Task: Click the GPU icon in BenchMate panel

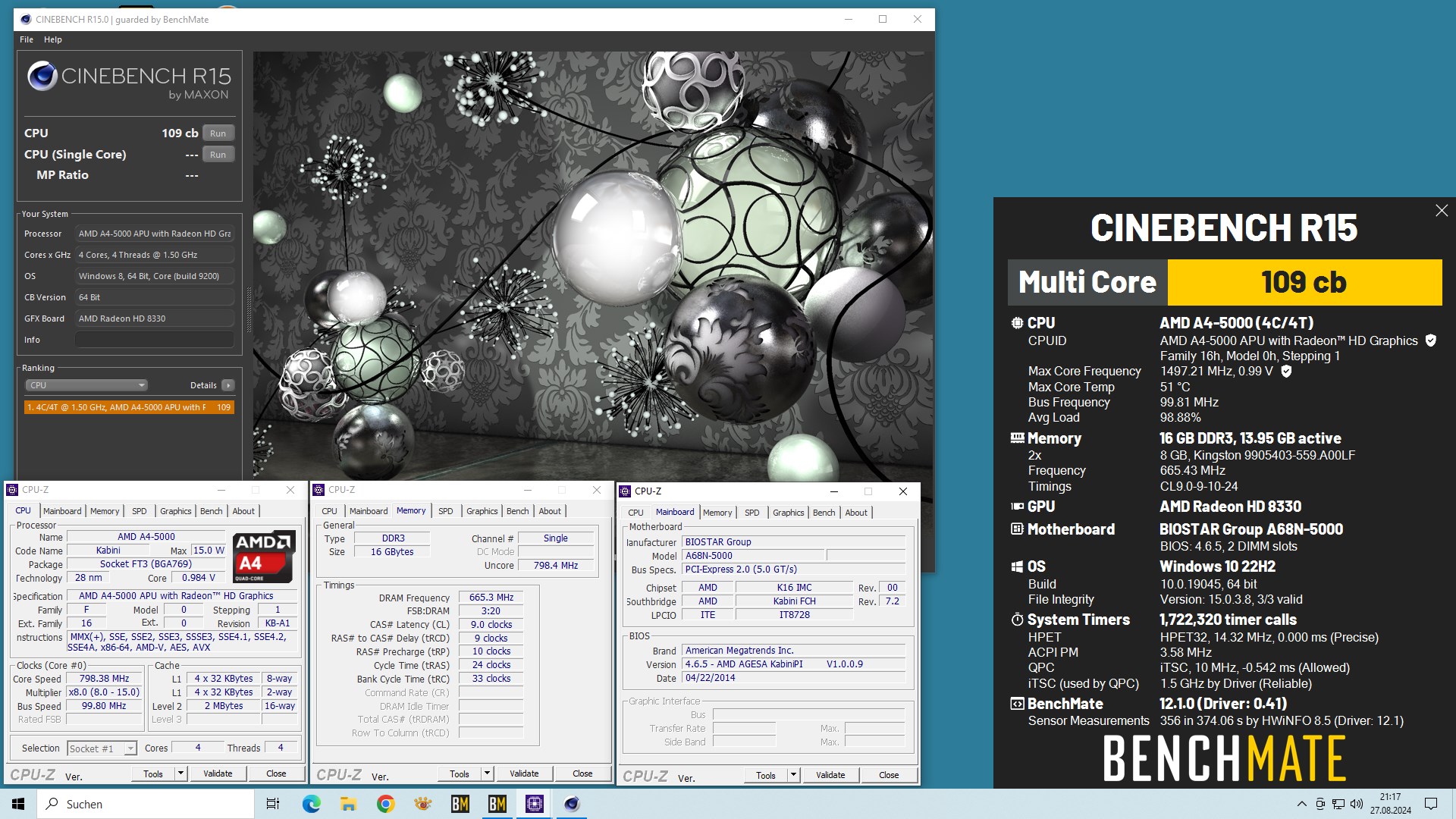Action: tap(1017, 507)
